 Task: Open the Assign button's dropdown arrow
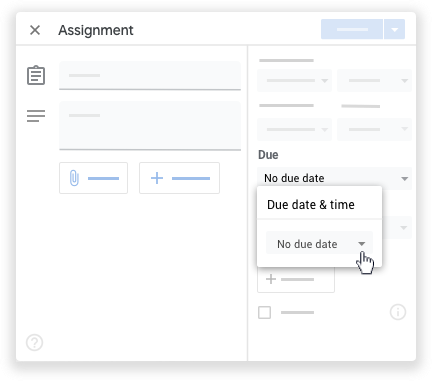(395, 29)
